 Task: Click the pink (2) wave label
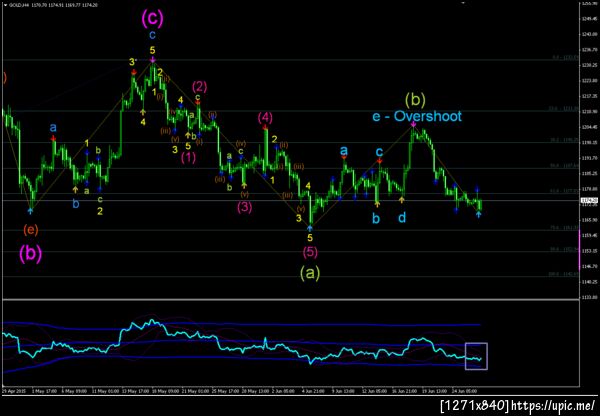(199, 87)
